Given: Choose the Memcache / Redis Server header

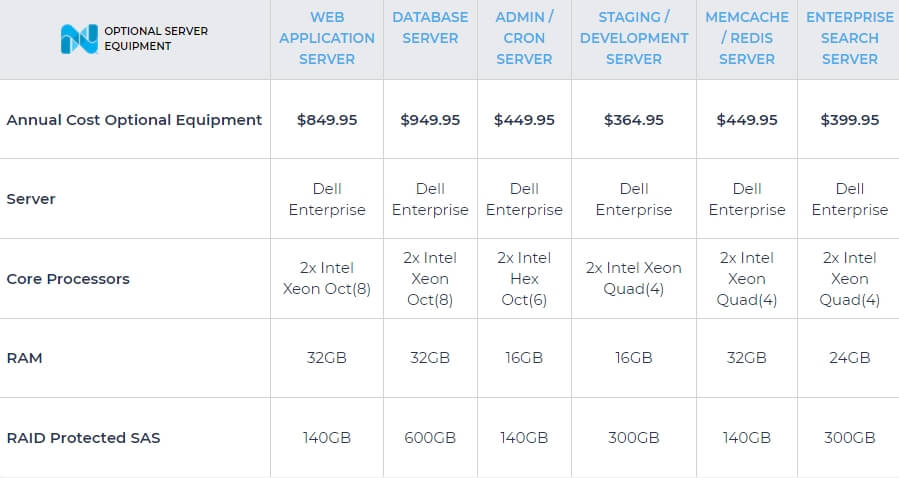Looking at the screenshot, I should click(747, 38).
